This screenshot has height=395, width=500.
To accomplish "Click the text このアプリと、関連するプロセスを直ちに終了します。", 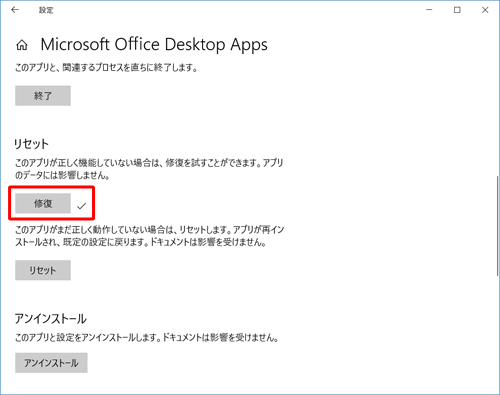I will [106, 68].
